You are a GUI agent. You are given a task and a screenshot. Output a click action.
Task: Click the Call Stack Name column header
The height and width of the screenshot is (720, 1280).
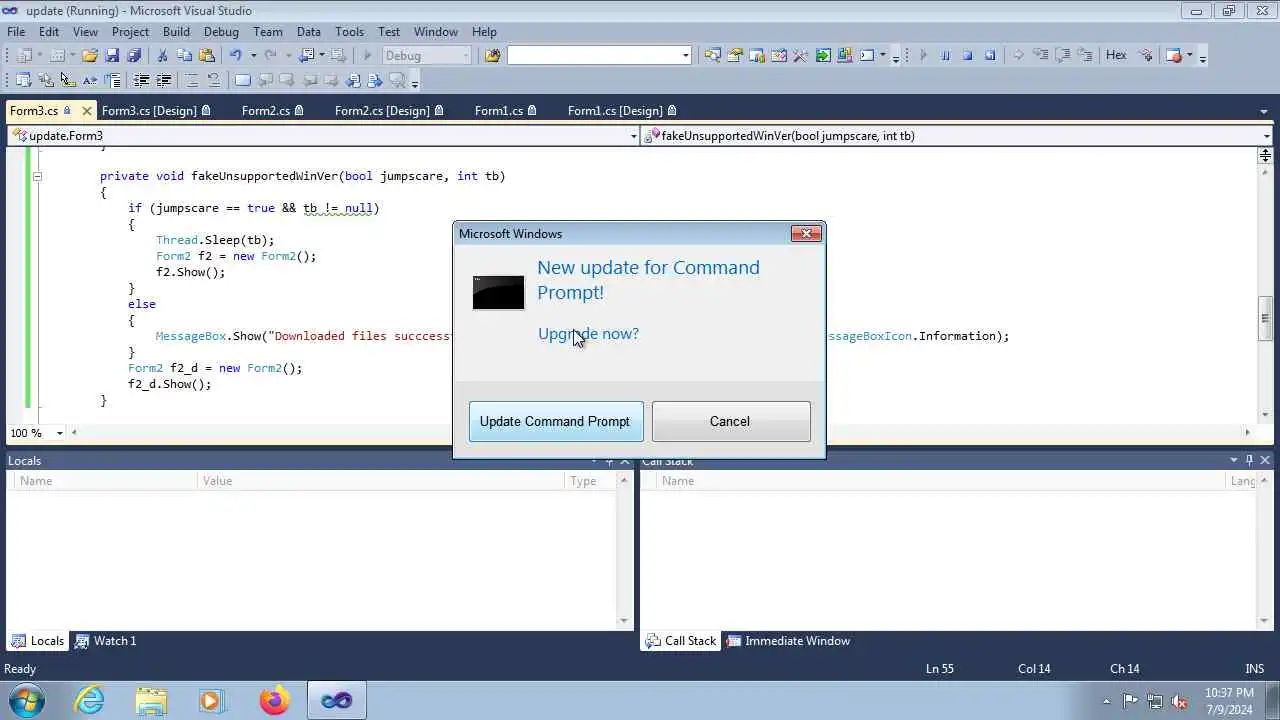[x=943, y=481]
